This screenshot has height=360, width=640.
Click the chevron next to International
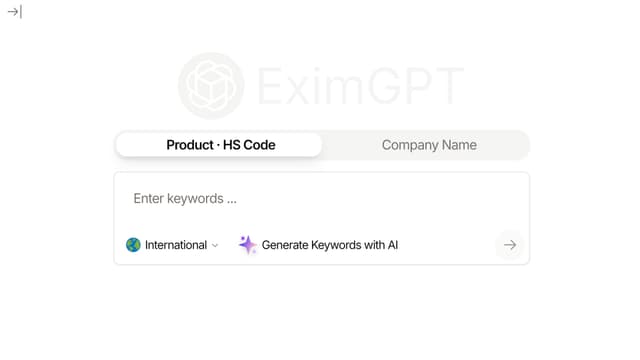point(215,245)
